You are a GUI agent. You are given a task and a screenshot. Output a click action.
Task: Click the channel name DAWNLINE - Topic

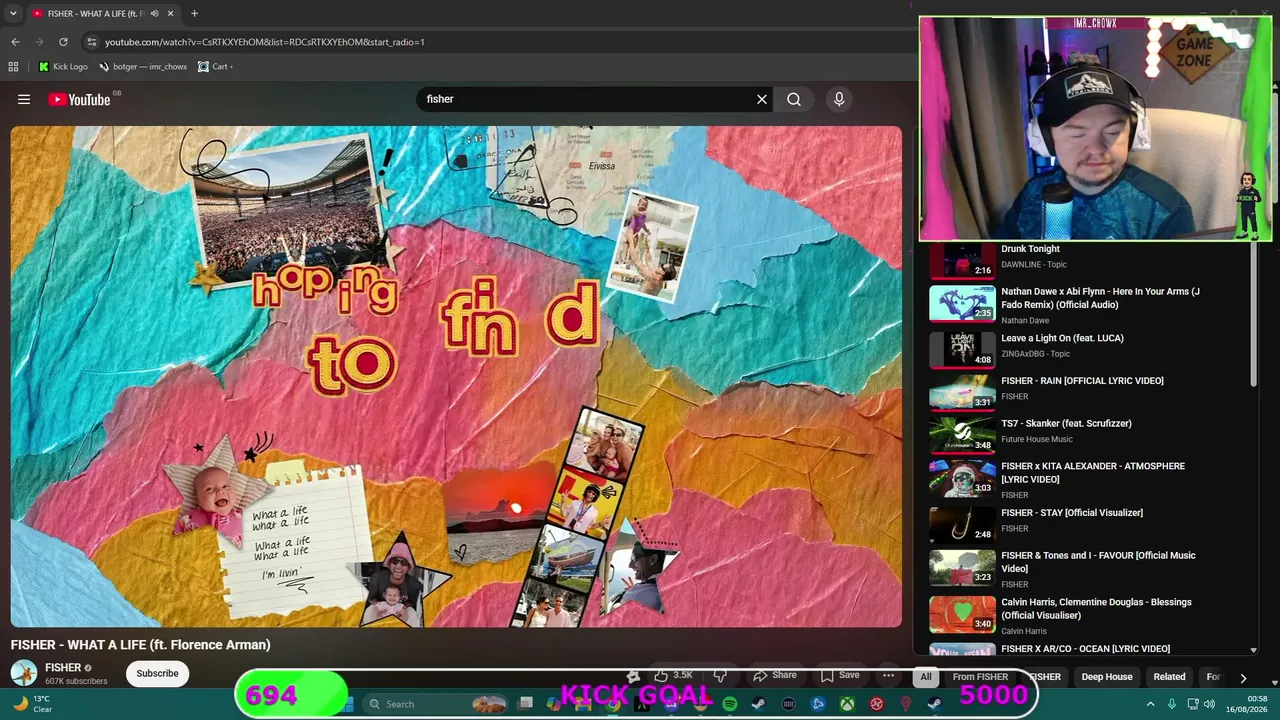pyautogui.click(x=1034, y=265)
